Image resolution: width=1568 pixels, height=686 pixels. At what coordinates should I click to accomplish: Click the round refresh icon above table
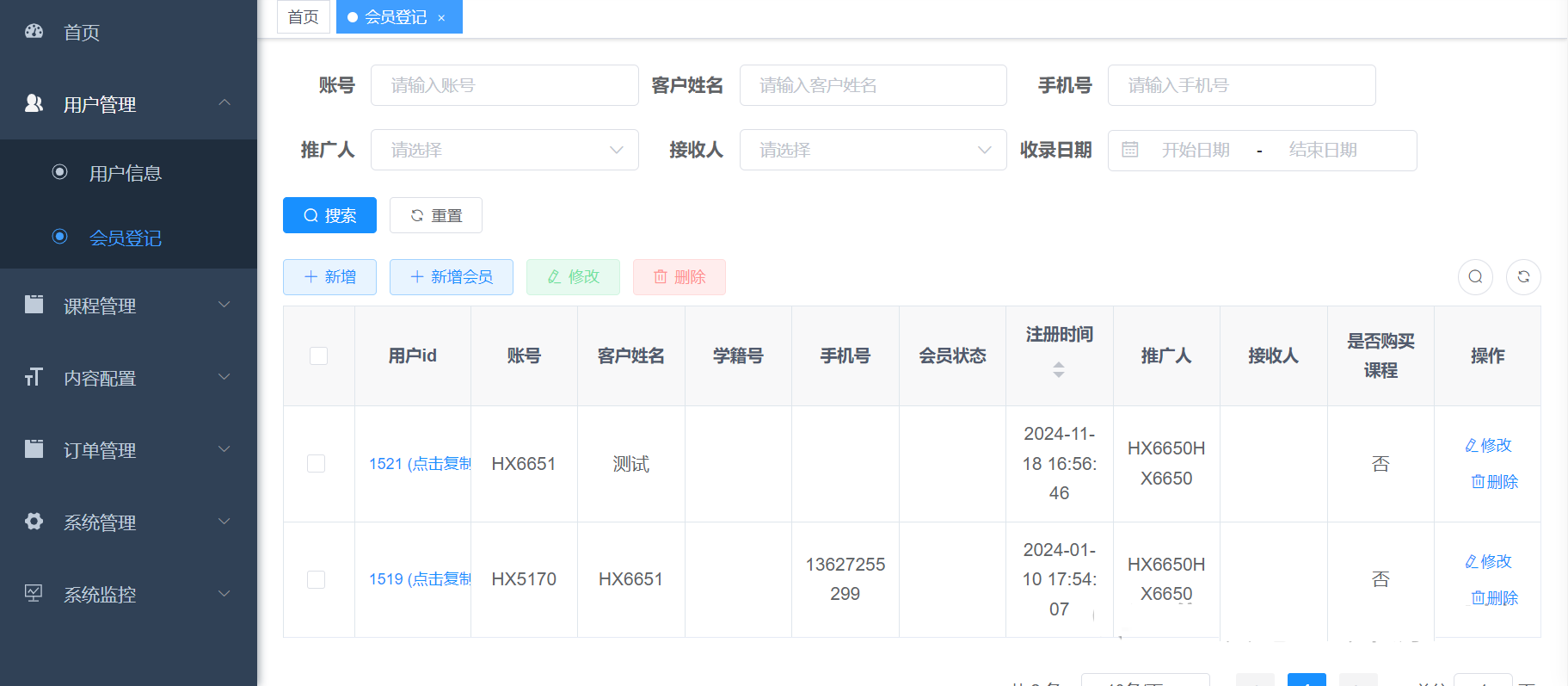(x=1523, y=277)
